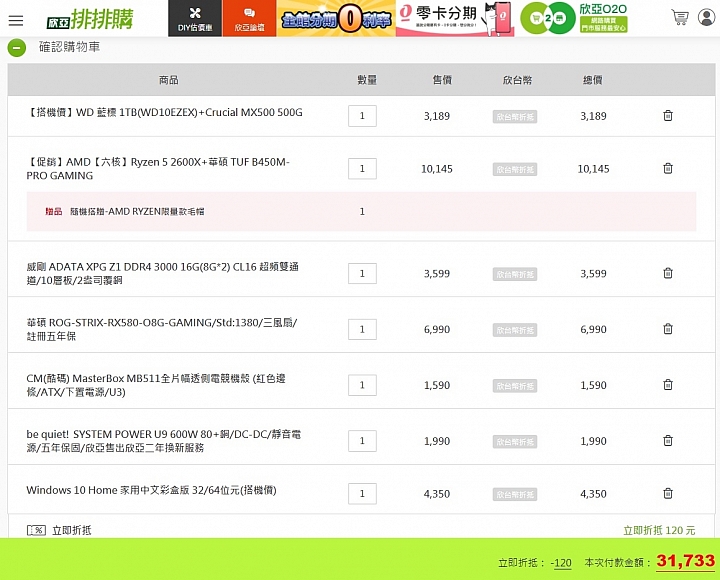720x580 pixels.
Task: Apply 欣台幣折抵 for be quiet! power supply
Action: [515, 442]
